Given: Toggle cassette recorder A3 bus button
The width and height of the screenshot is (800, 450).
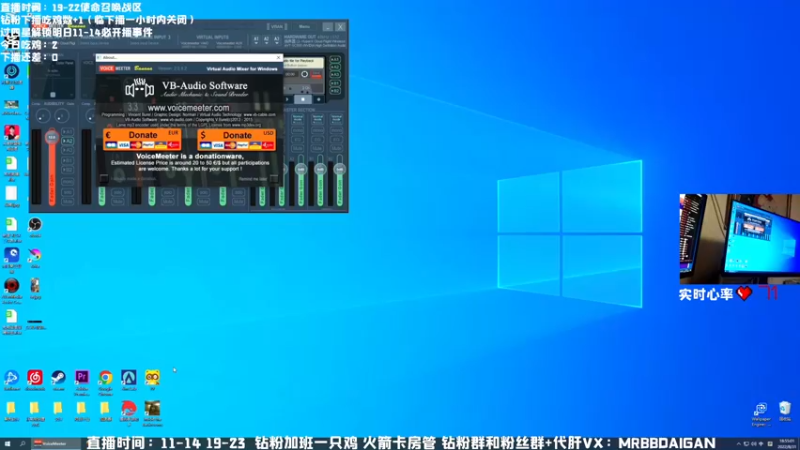Looking at the screenshot, I should tap(335, 74).
